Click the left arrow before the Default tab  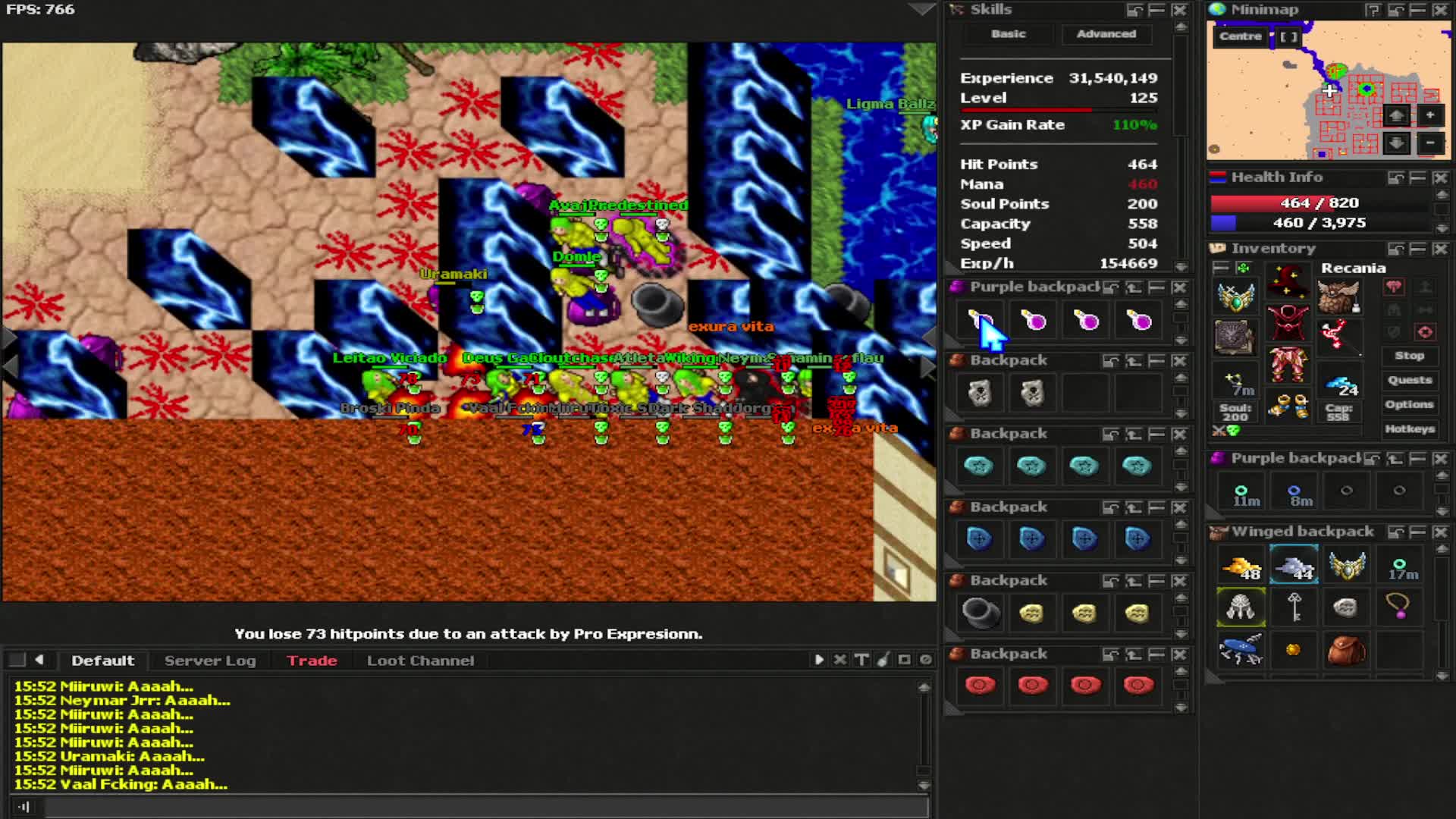pyautogui.click(x=39, y=660)
